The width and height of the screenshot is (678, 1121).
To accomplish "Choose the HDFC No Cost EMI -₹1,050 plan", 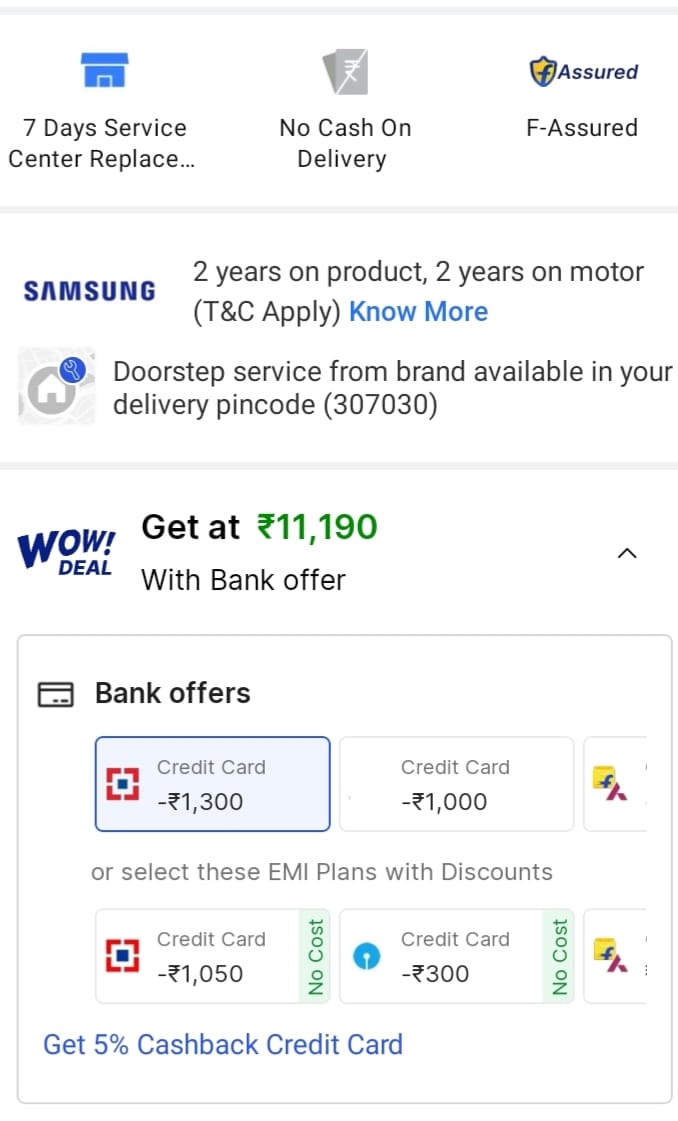I will 212,956.
